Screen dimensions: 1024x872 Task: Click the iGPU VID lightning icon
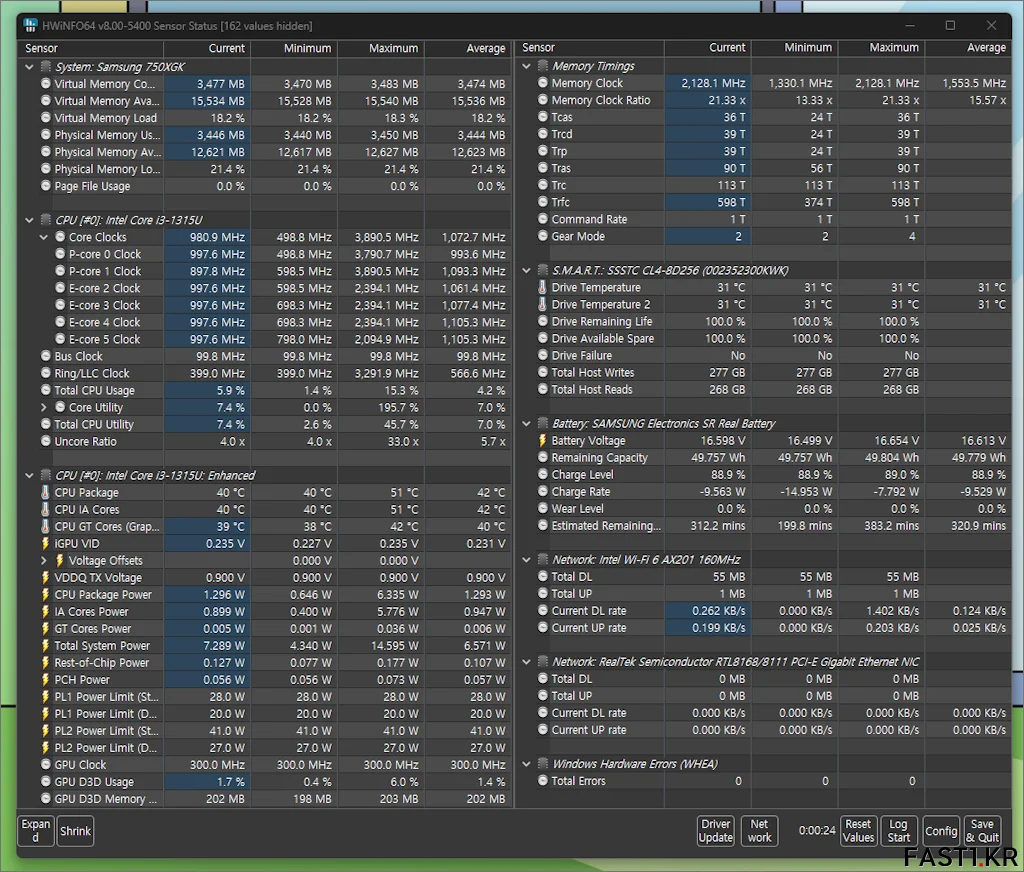[x=45, y=543]
